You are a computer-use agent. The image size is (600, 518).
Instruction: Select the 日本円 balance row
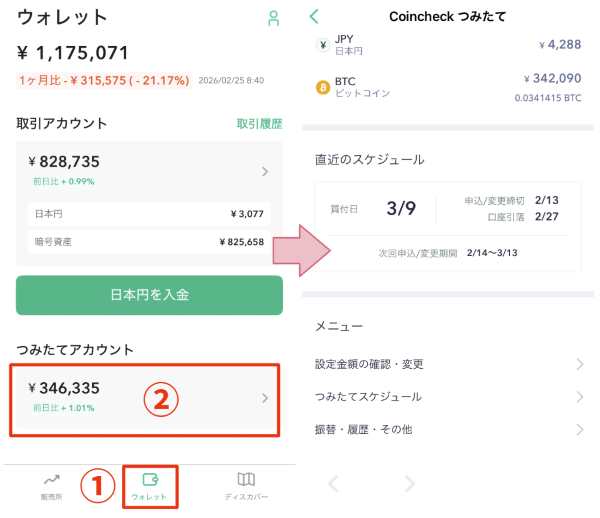(x=148, y=214)
